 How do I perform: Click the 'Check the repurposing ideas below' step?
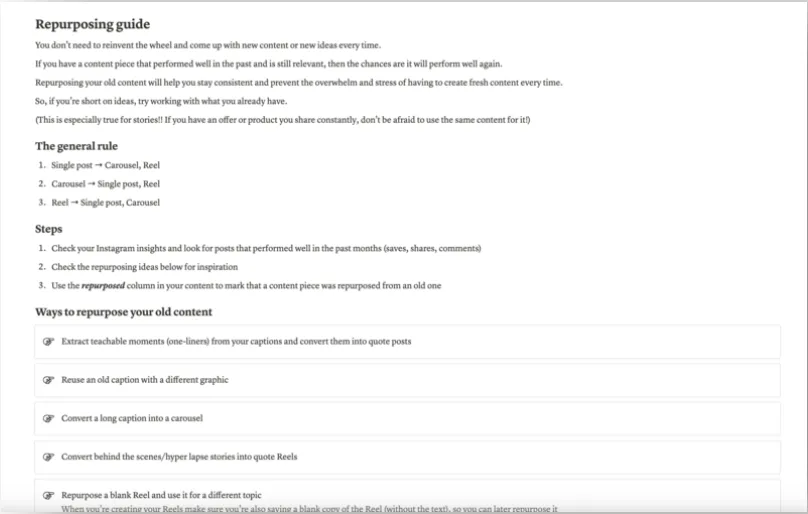(144, 267)
